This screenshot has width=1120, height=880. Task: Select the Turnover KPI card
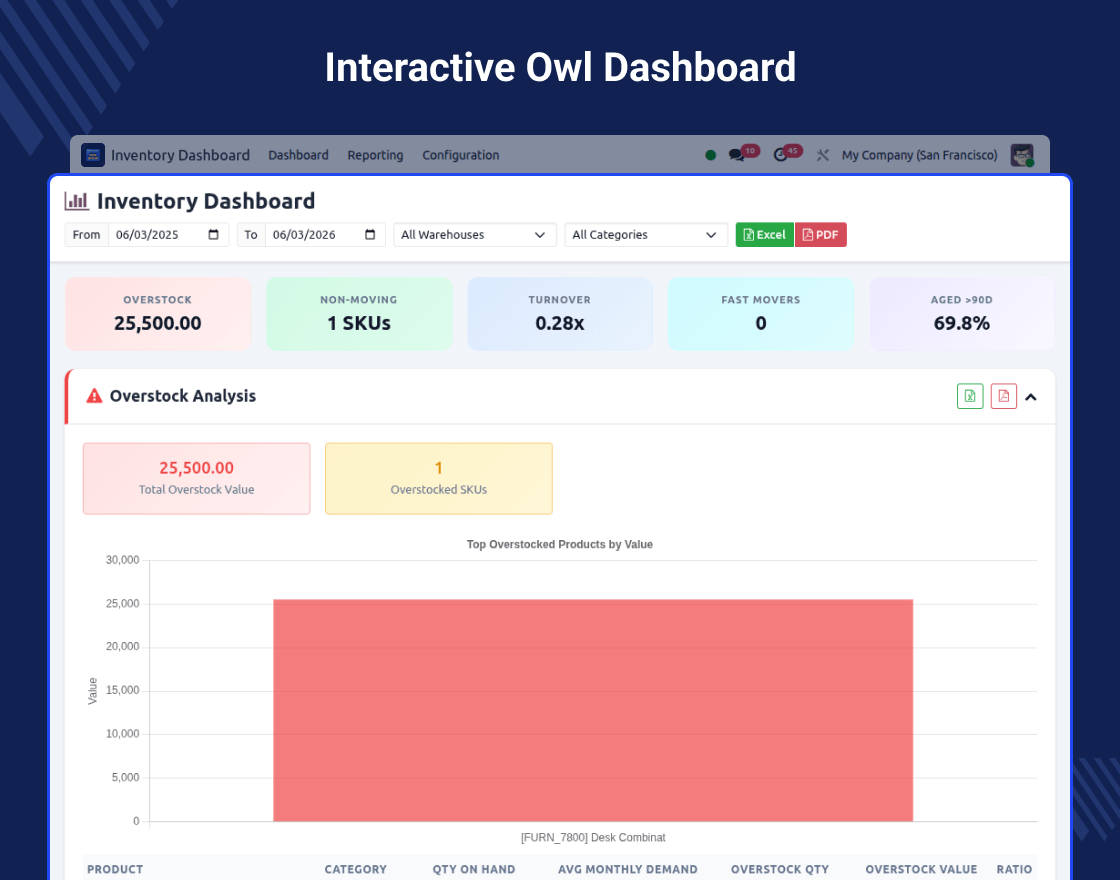559,314
